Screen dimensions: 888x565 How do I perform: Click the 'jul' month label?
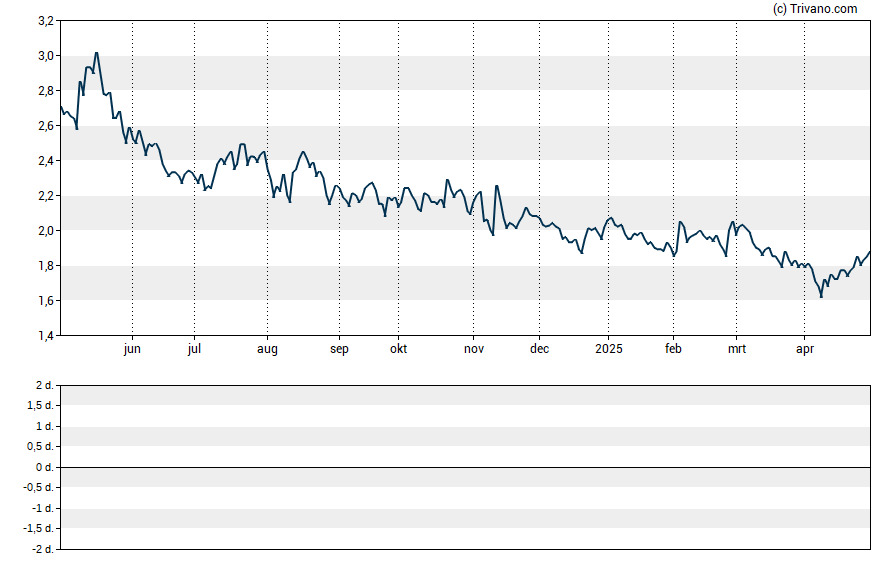click(194, 349)
